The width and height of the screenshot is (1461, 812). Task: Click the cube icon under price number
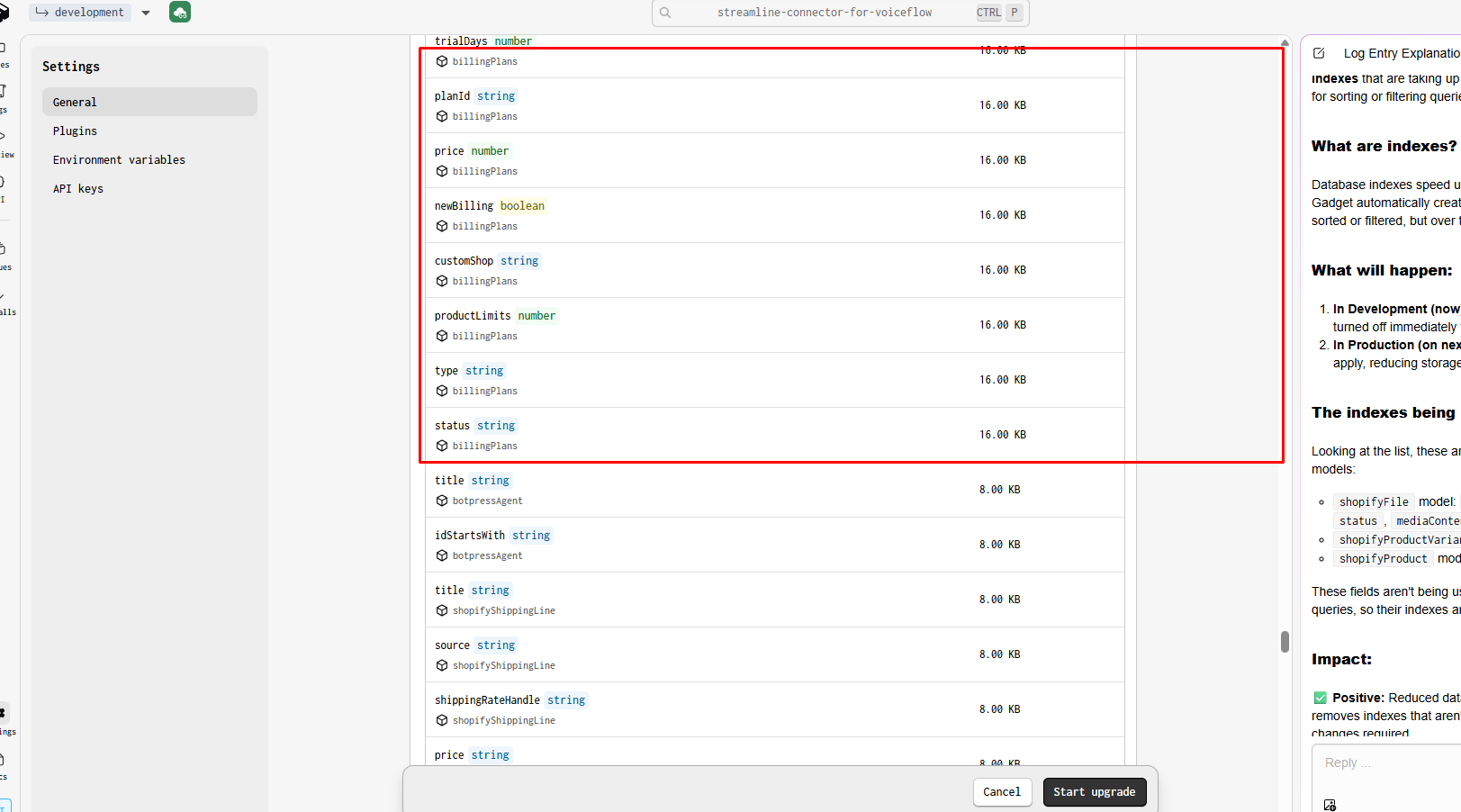click(442, 171)
